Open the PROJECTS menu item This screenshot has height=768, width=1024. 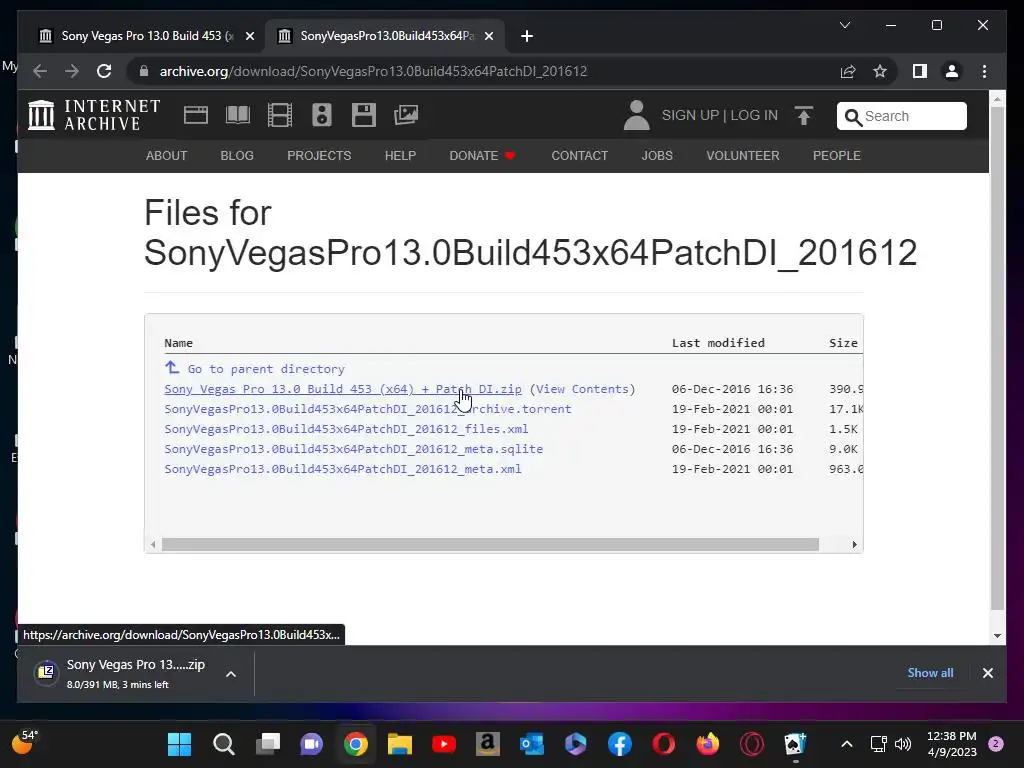click(319, 155)
